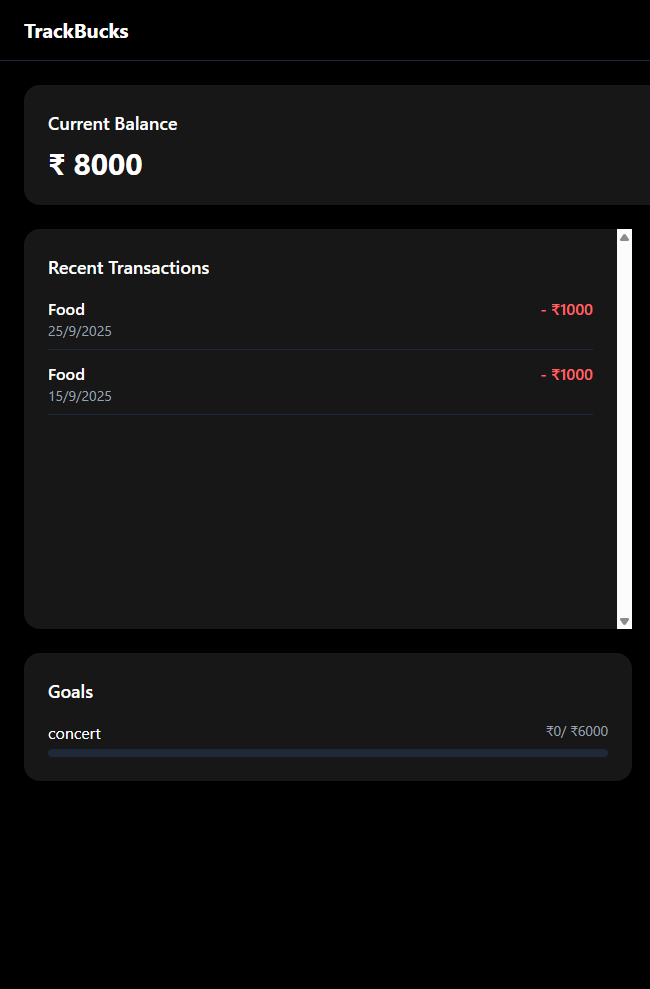Click the 8000 balance figure
Image resolution: width=650 pixels, height=989 pixels.
coord(108,165)
